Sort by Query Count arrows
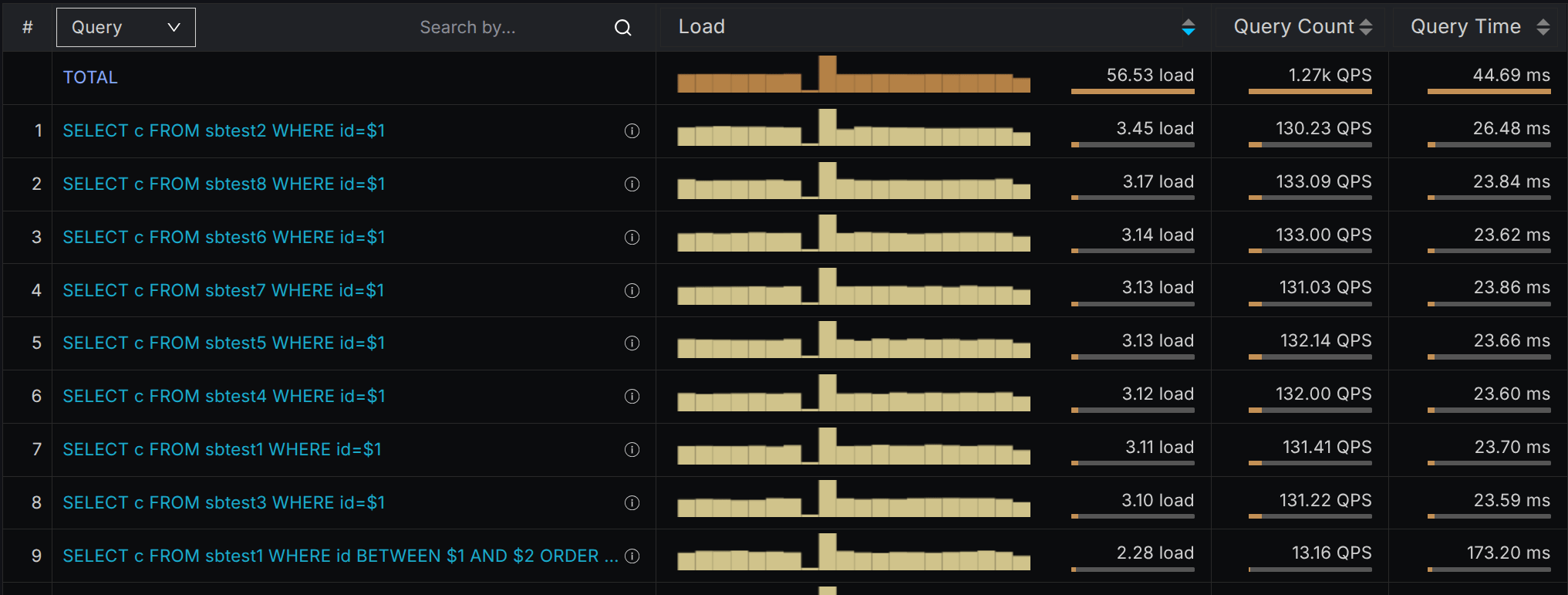Screen dimensions: 1568x595 click(x=1366, y=27)
